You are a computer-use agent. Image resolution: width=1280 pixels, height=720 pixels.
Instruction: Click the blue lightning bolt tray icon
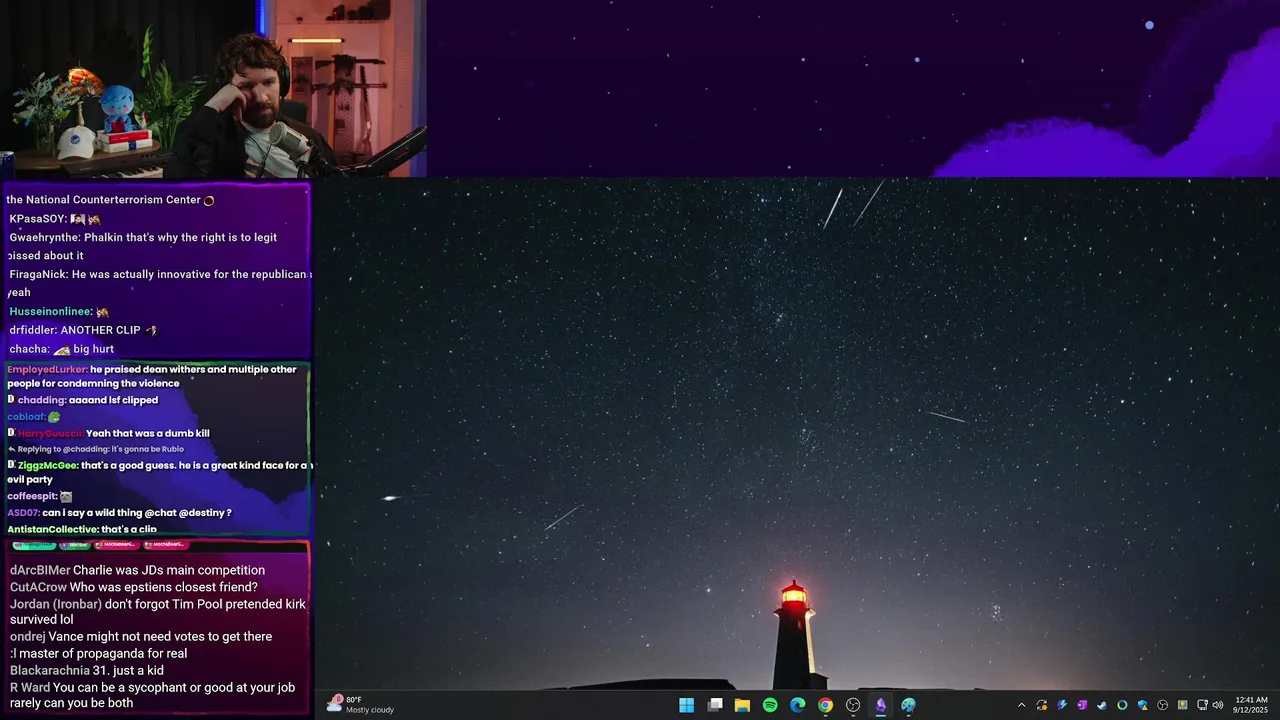1062,705
